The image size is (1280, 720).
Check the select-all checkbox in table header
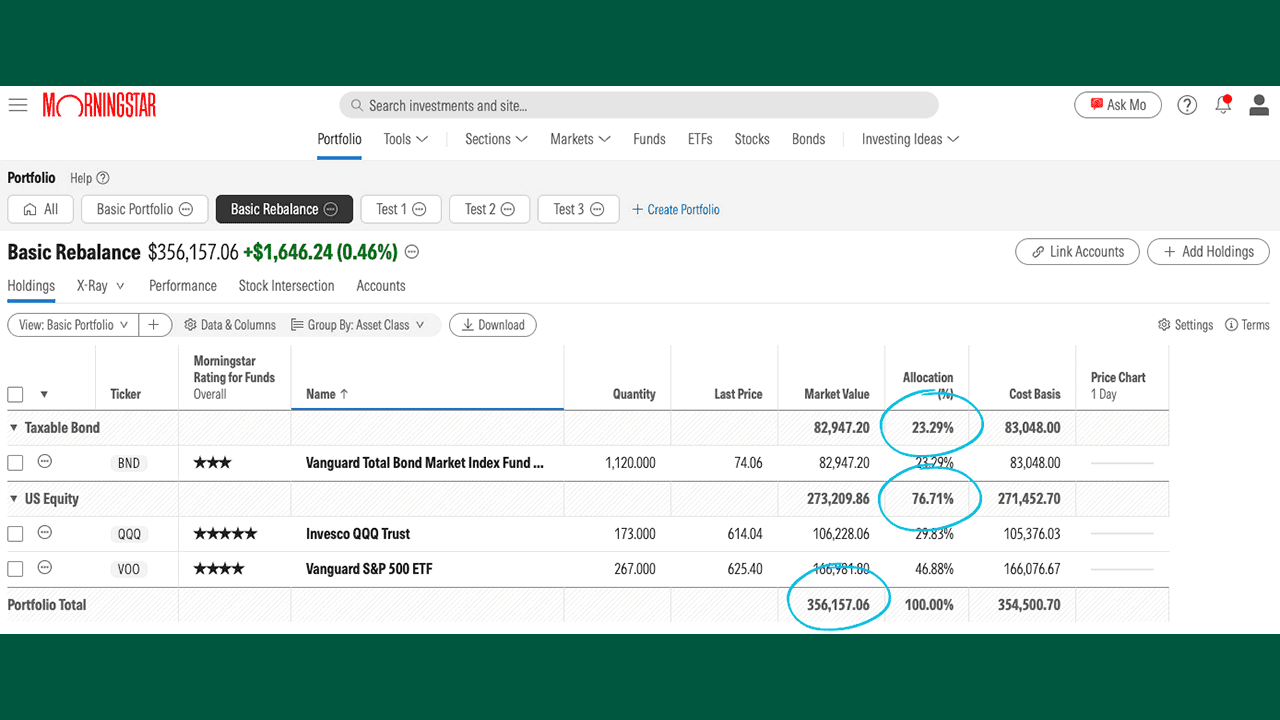15,394
